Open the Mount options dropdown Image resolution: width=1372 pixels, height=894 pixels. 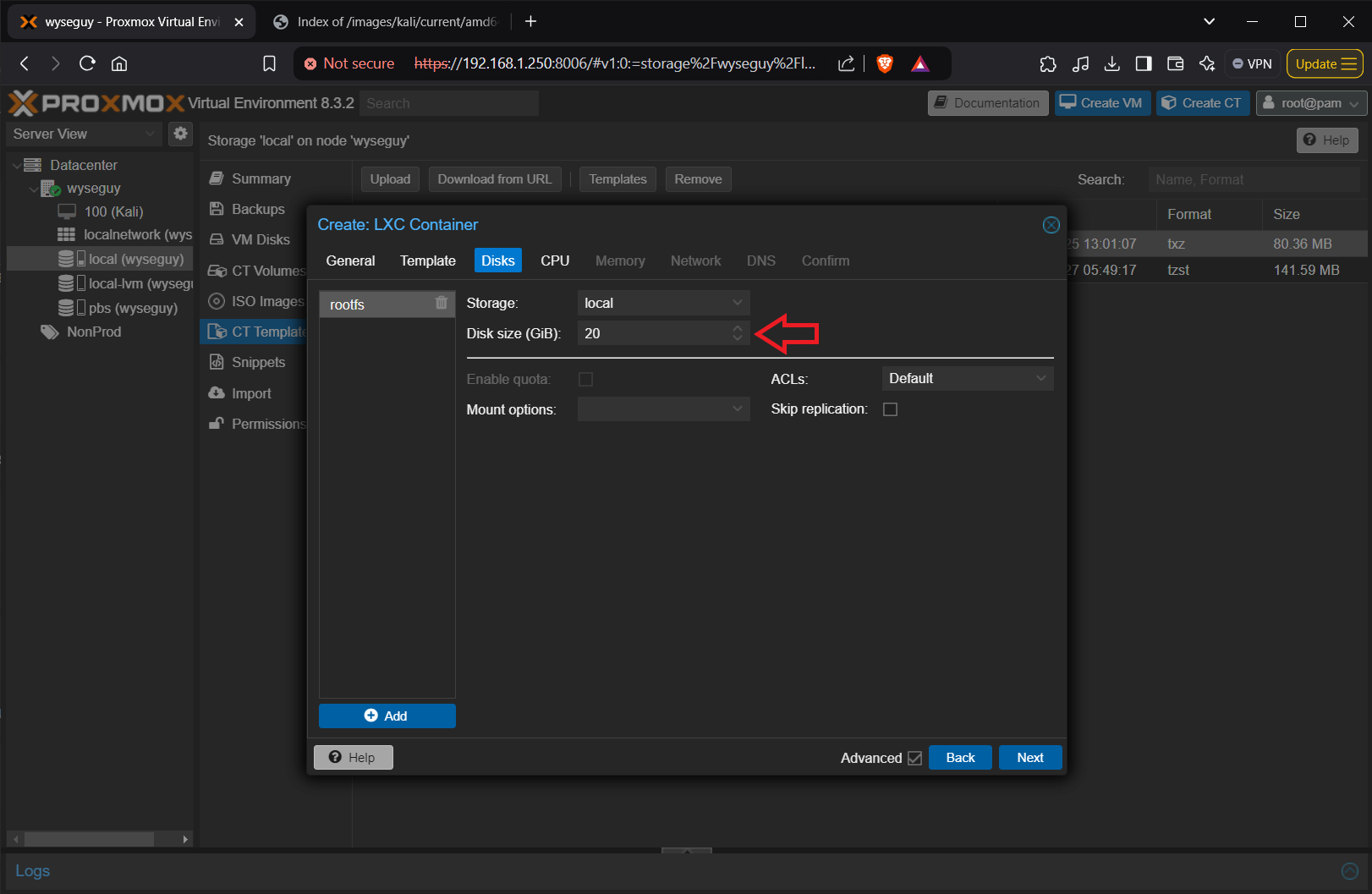point(664,409)
